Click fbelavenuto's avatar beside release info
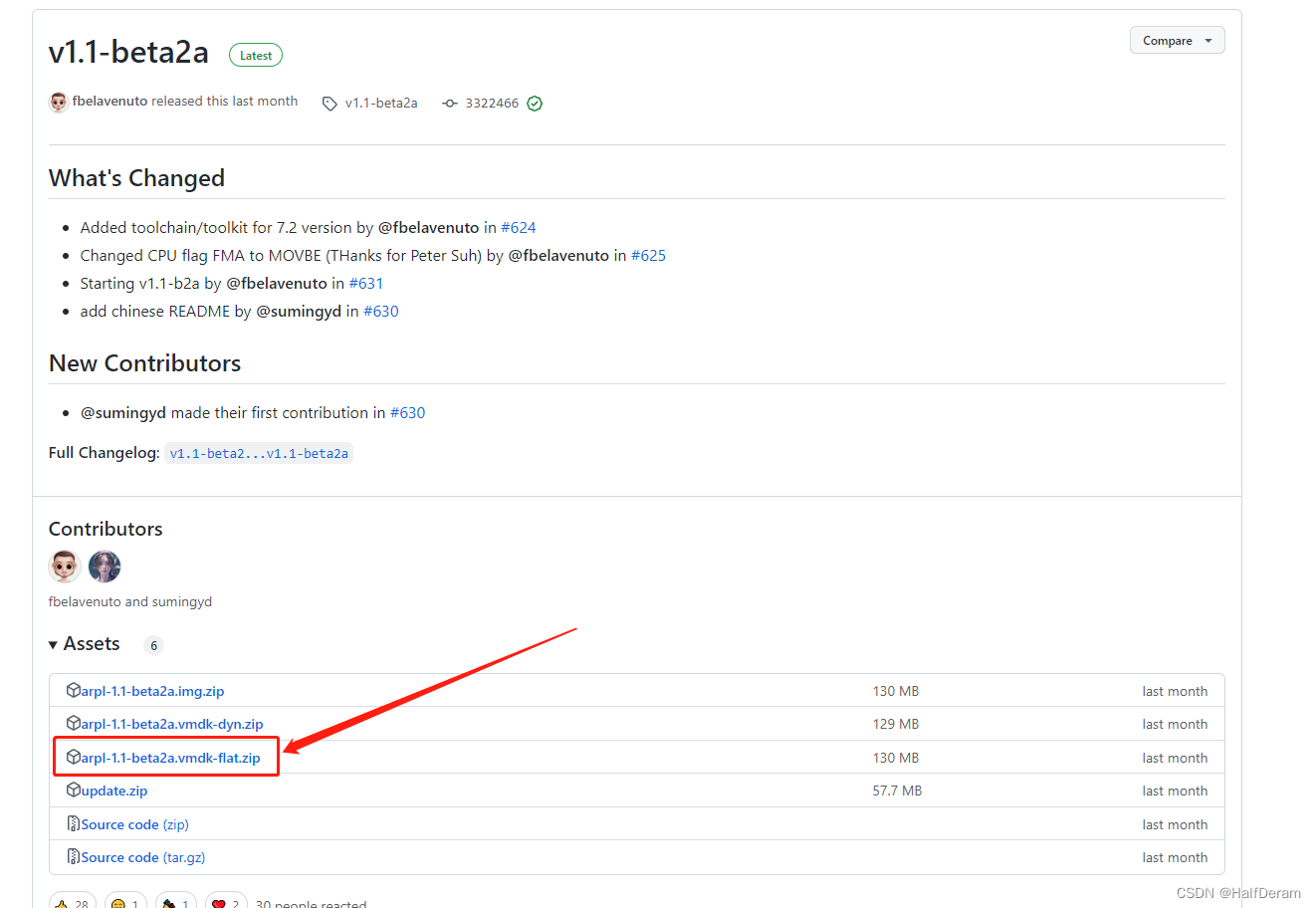1316x908 pixels. click(x=59, y=102)
